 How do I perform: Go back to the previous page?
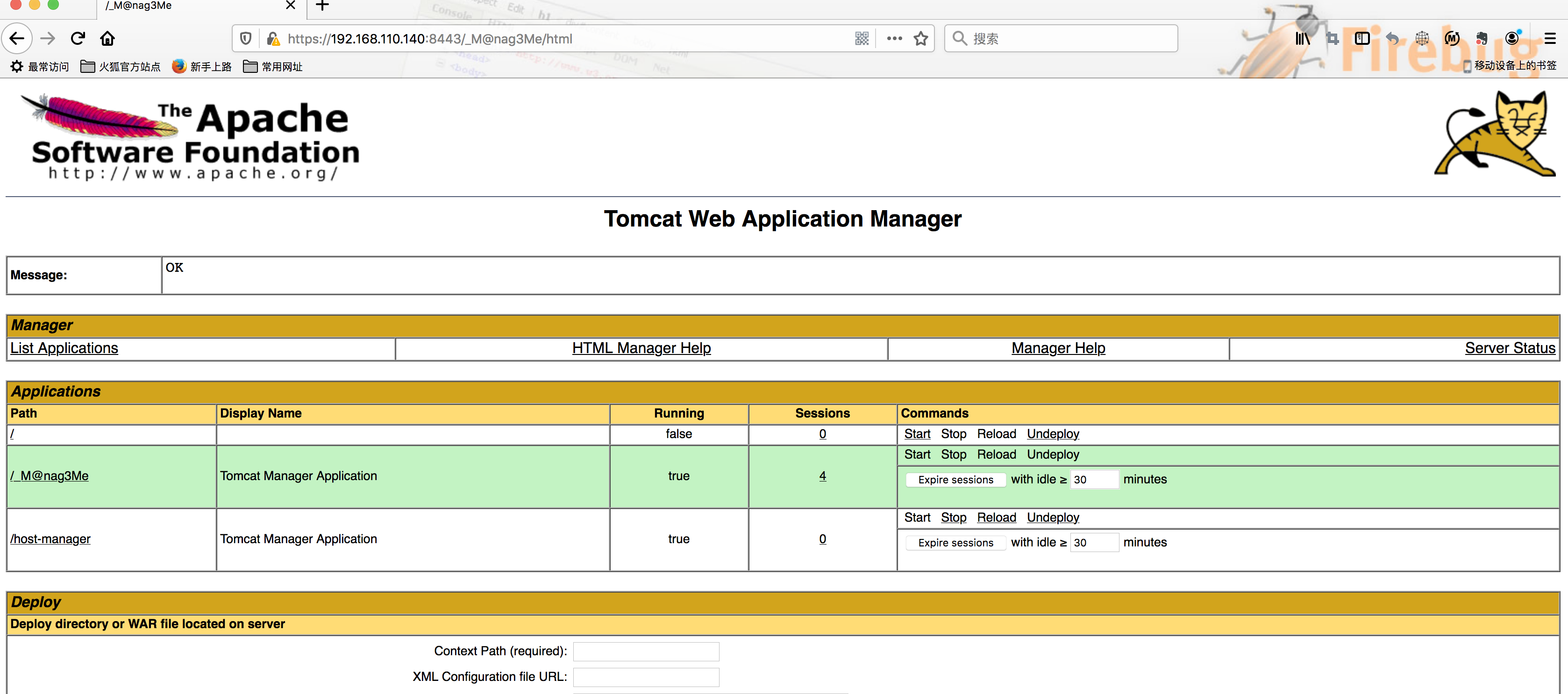[x=18, y=39]
